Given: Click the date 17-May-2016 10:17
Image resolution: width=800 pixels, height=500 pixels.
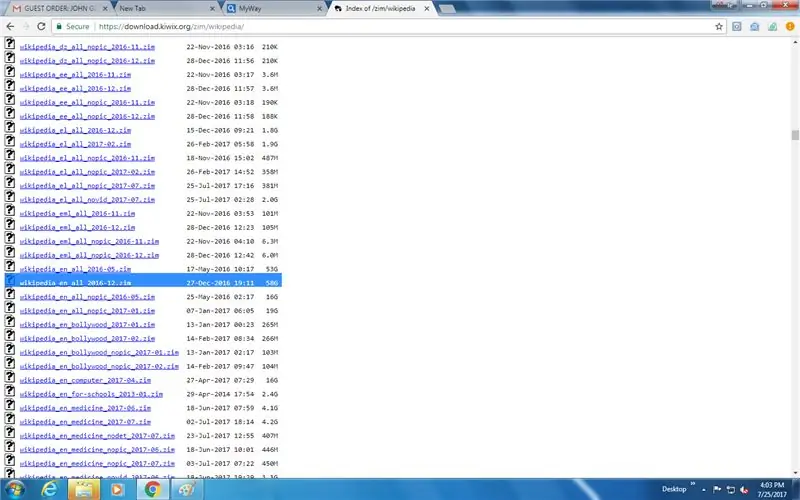Looking at the screenshot, I should click(220, 269).
